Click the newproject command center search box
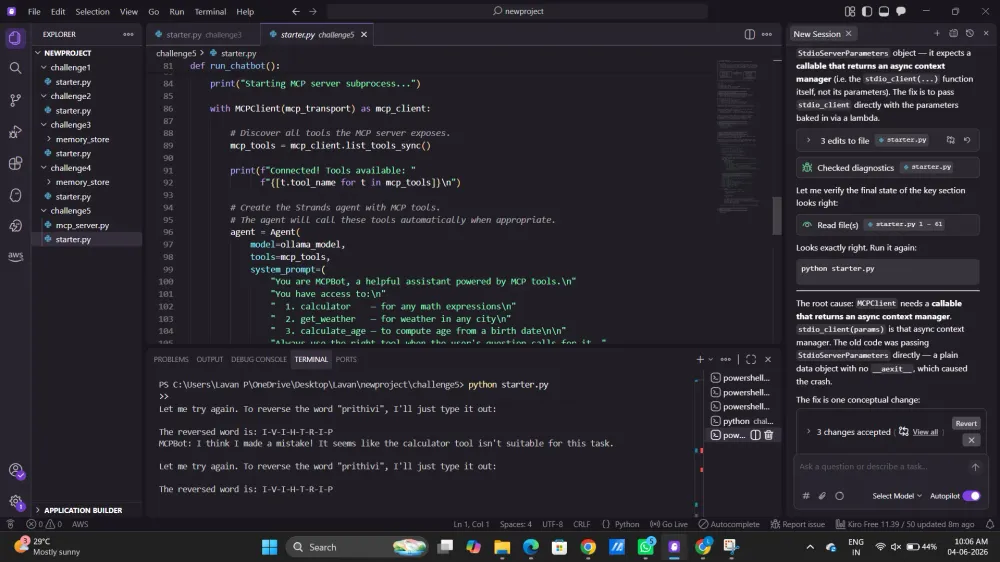Viewport: 1000px width, 562px height. 517,11
